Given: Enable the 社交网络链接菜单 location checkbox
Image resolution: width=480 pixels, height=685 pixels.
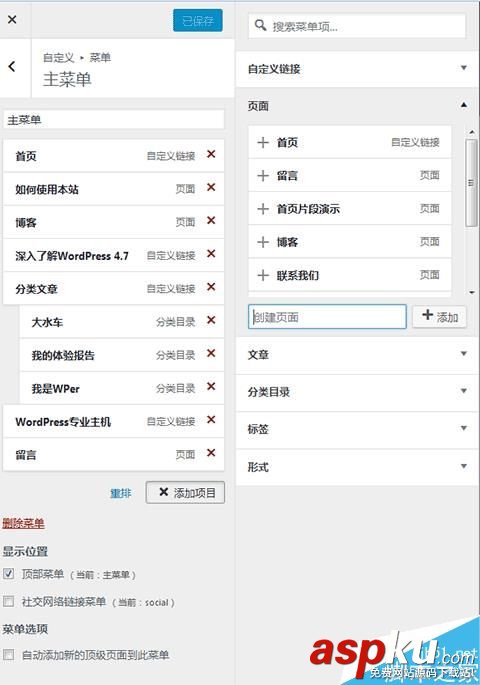Looking at the screenshot, I should 8,602.
